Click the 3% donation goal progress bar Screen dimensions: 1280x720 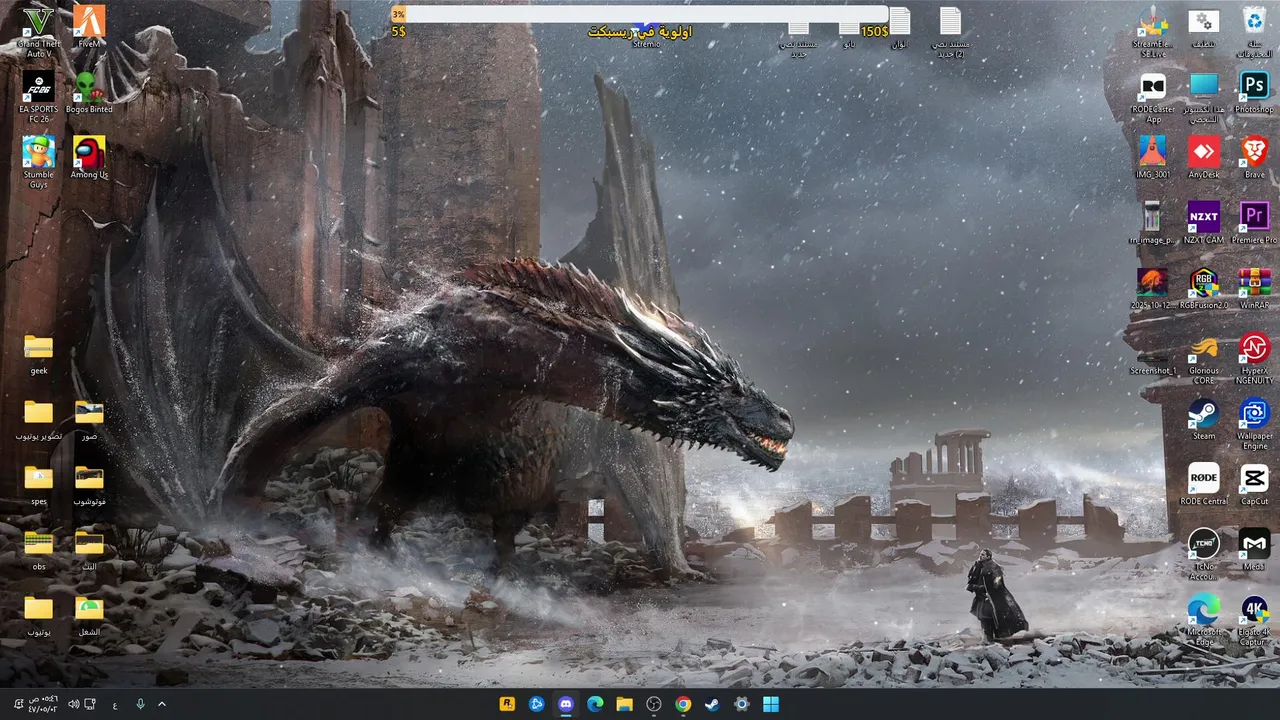point(640,14)
